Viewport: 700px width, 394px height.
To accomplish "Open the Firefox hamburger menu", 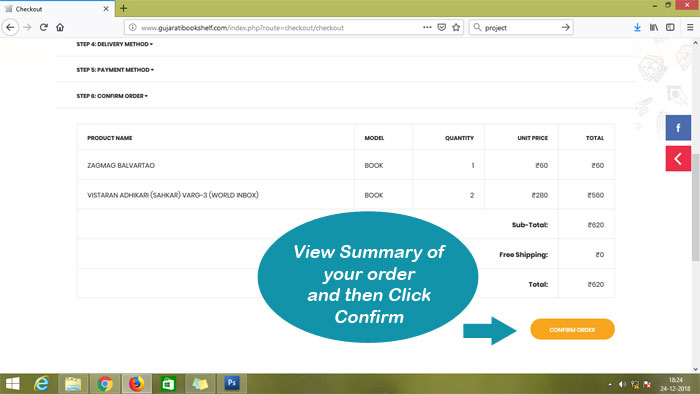I will (x=690, y=27).
